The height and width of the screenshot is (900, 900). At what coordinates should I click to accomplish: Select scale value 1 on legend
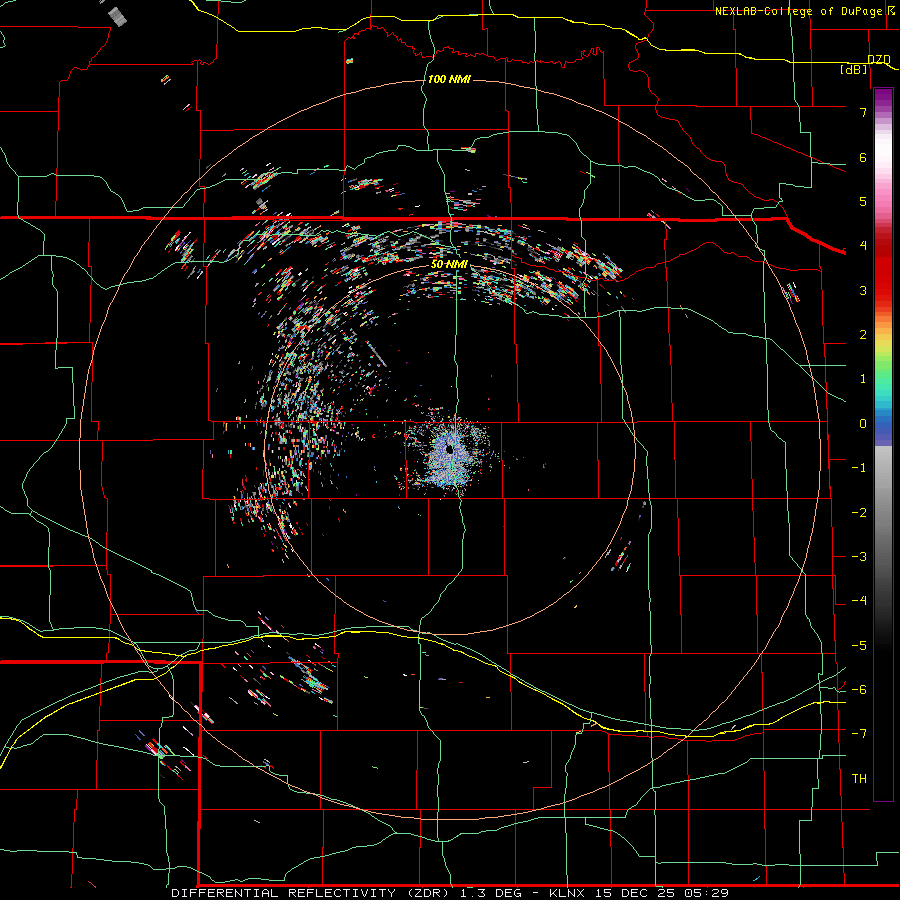863,379
